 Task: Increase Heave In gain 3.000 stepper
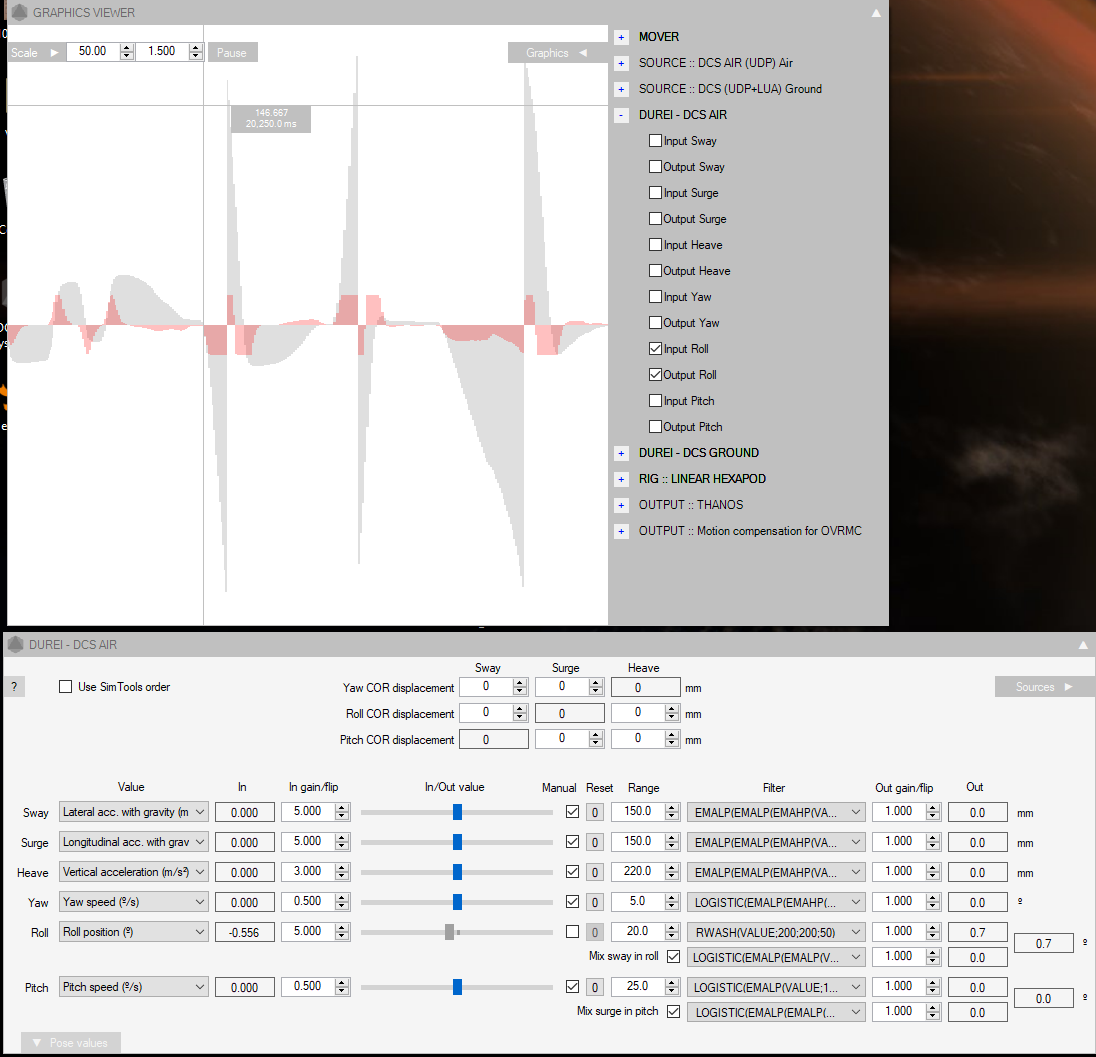click(342, 868)
